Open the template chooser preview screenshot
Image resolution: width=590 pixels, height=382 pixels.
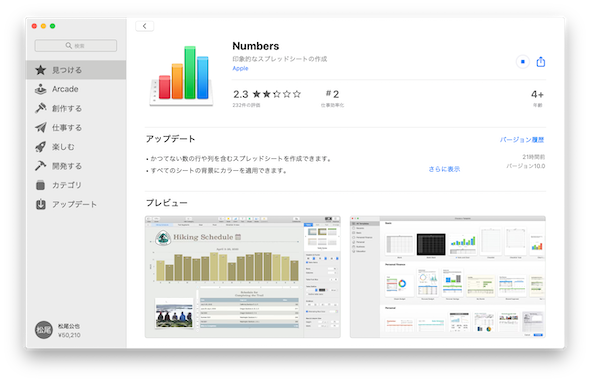(447, 277)
